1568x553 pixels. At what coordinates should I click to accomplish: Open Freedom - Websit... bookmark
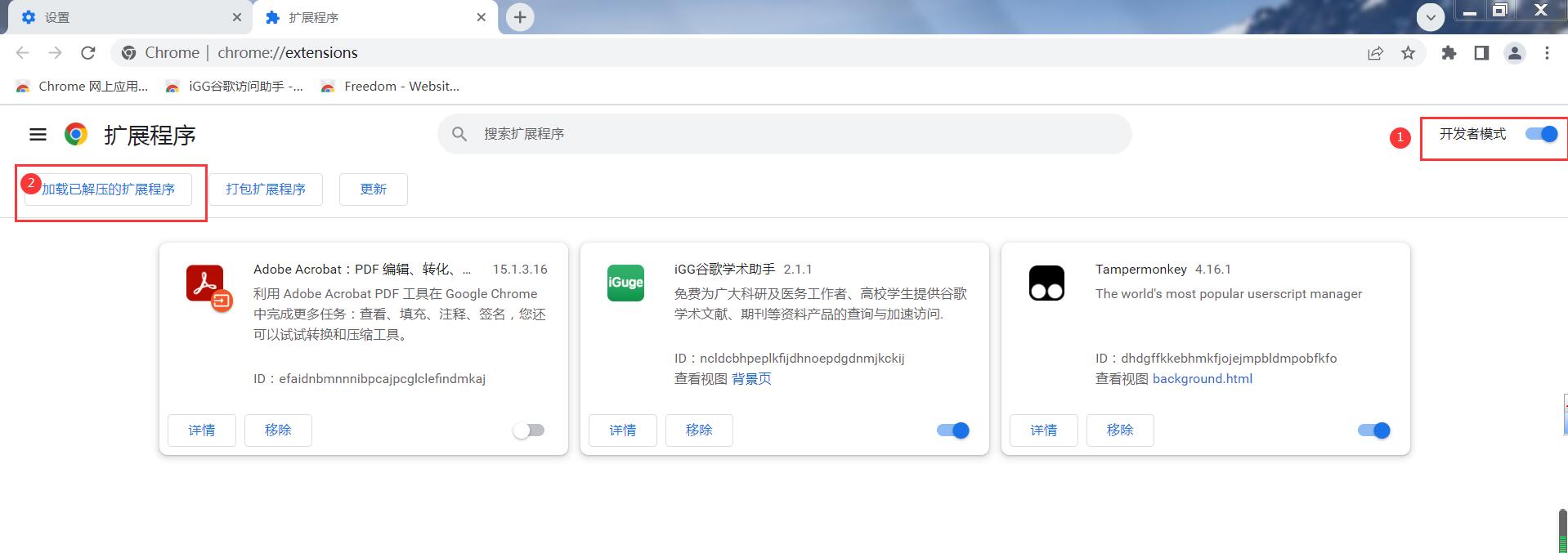[x=390, y=87]
